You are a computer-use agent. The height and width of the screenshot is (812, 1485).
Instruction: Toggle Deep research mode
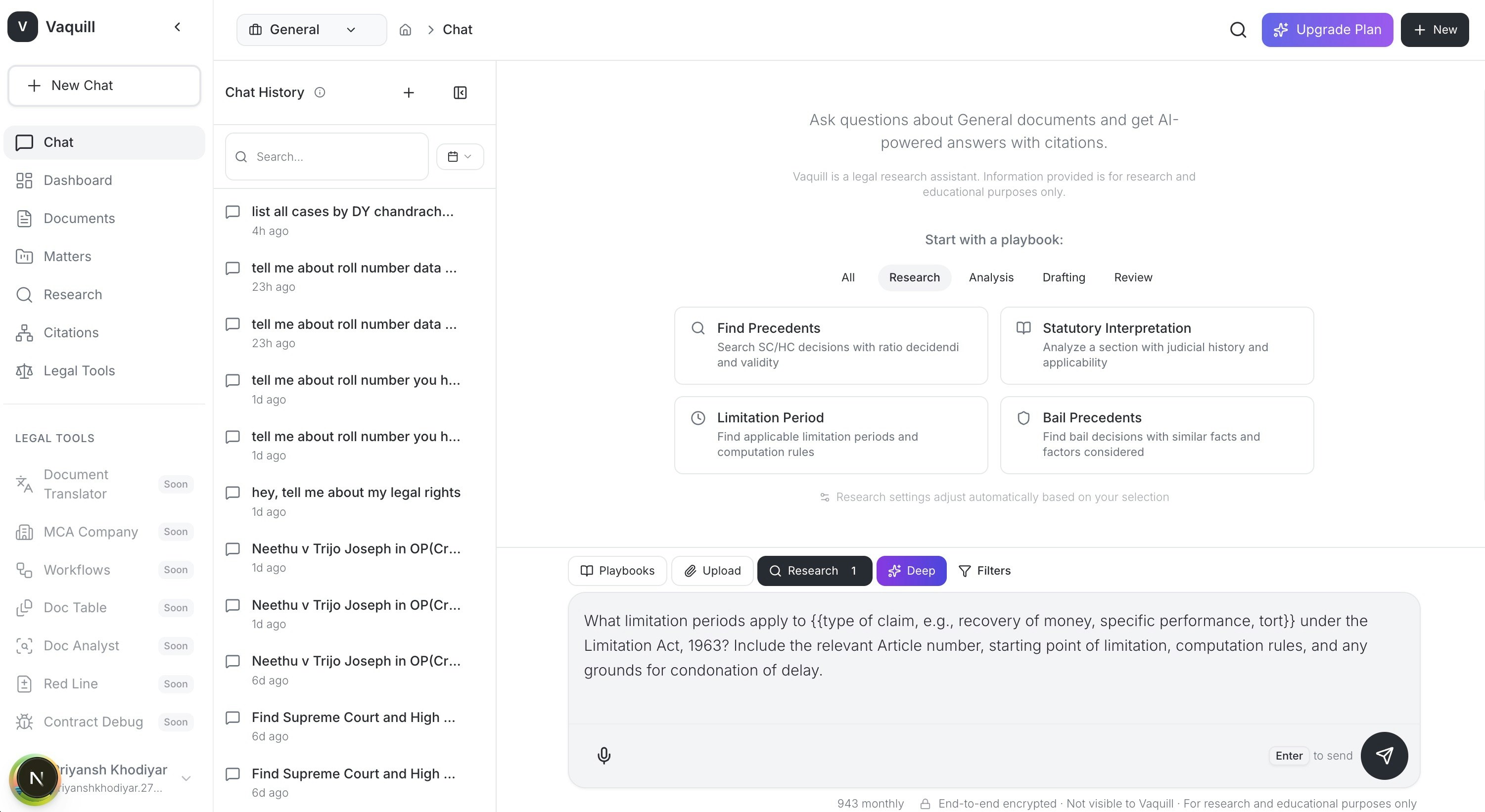[x=911, y=571]
